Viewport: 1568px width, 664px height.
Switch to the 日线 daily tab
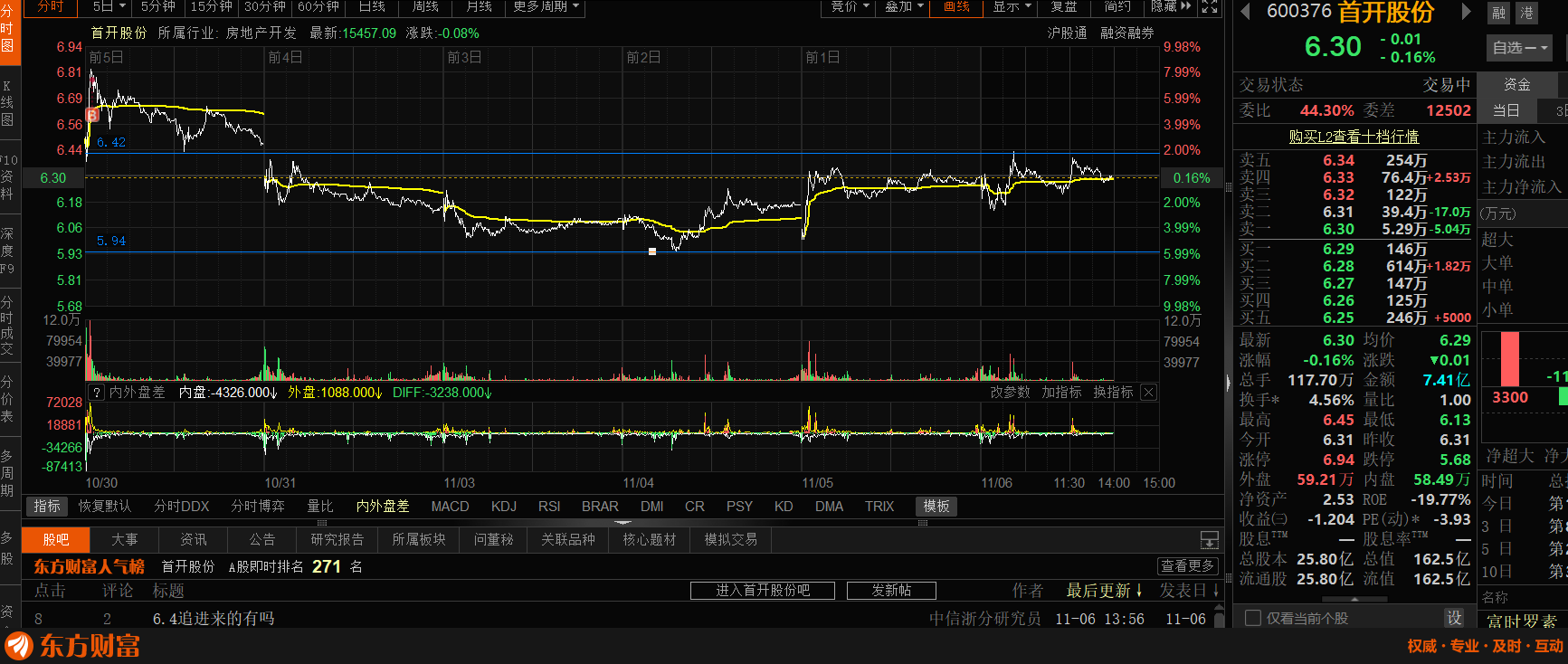pyautogui.click(x=372, y=7)
